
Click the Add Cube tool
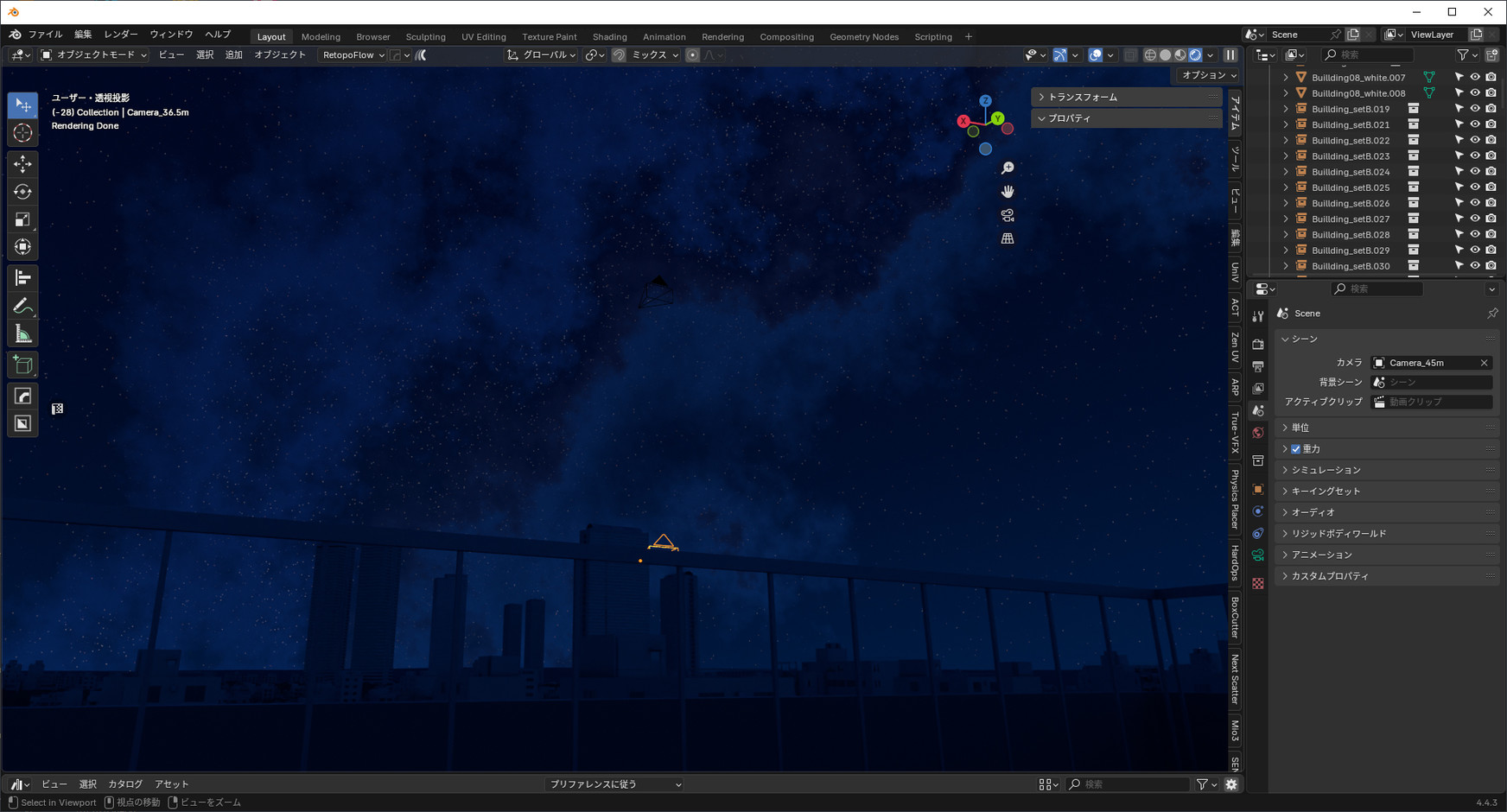pyautogui.click(x=23, y=365)
